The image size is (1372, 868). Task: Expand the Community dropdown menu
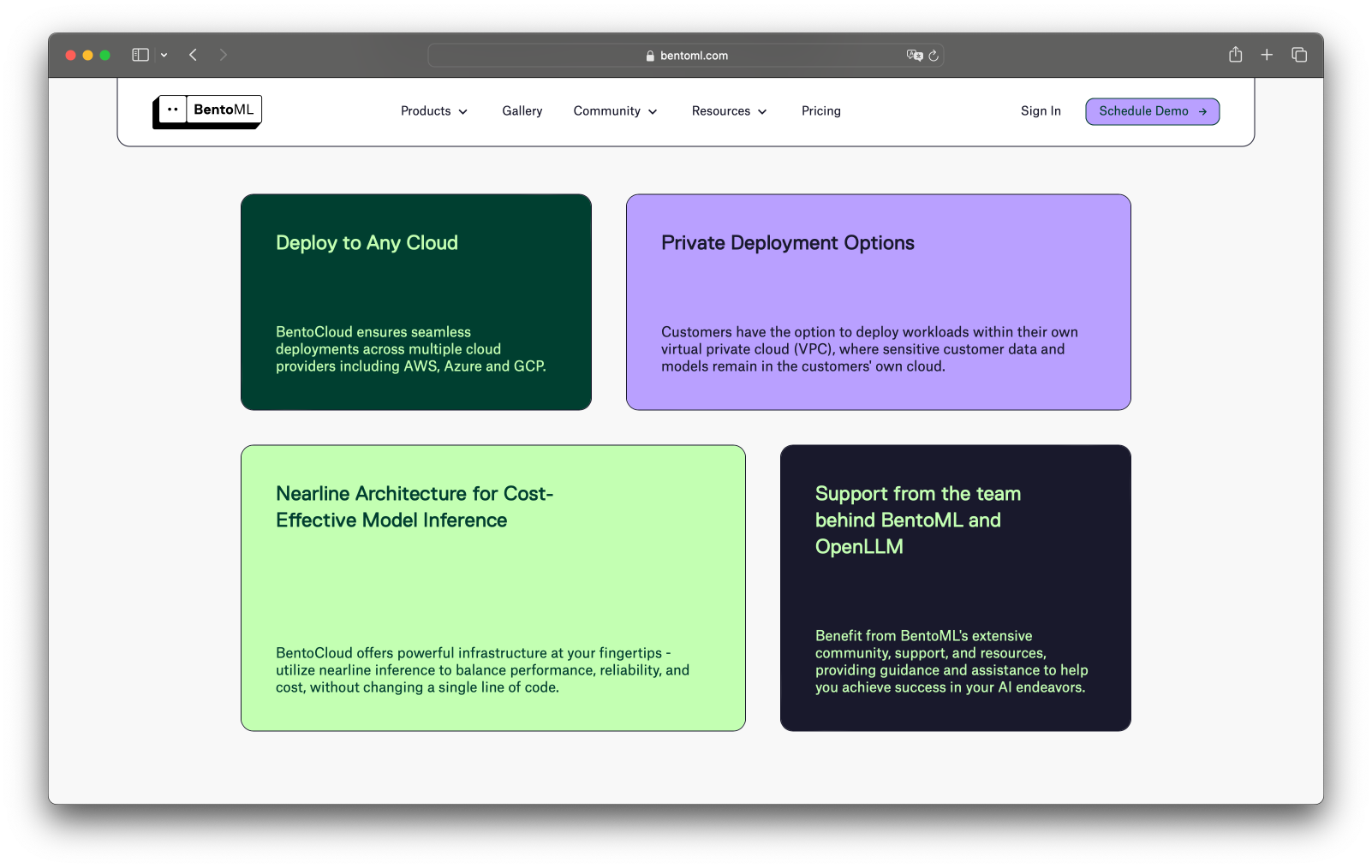click(615, 111)
